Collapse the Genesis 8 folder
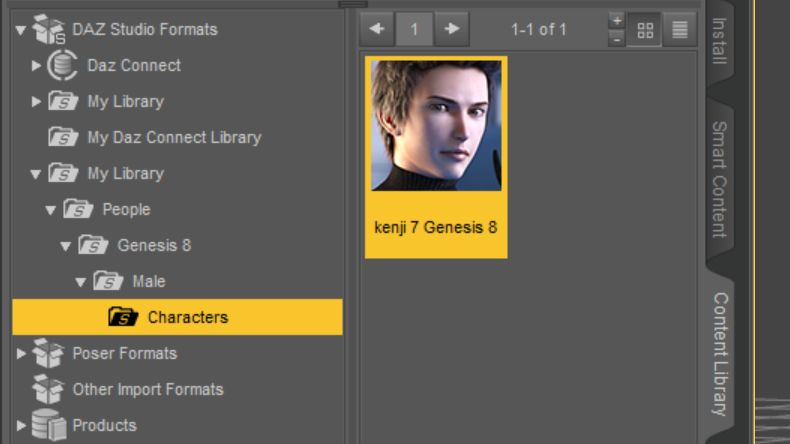Viewport: 790px width, 444px height. pos(65,246)
